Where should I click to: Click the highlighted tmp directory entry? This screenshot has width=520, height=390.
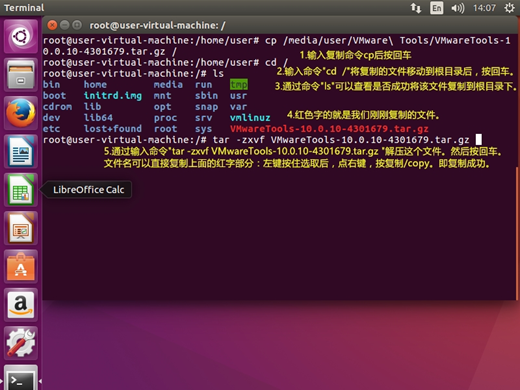pyautogui.click(x=239, y=85)
